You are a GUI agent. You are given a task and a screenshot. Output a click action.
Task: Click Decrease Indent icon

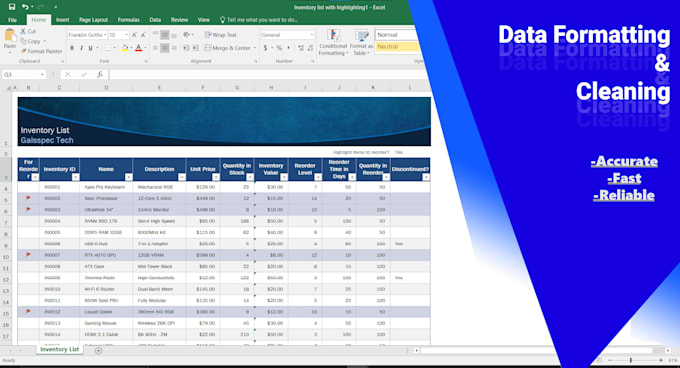point(186,48)
